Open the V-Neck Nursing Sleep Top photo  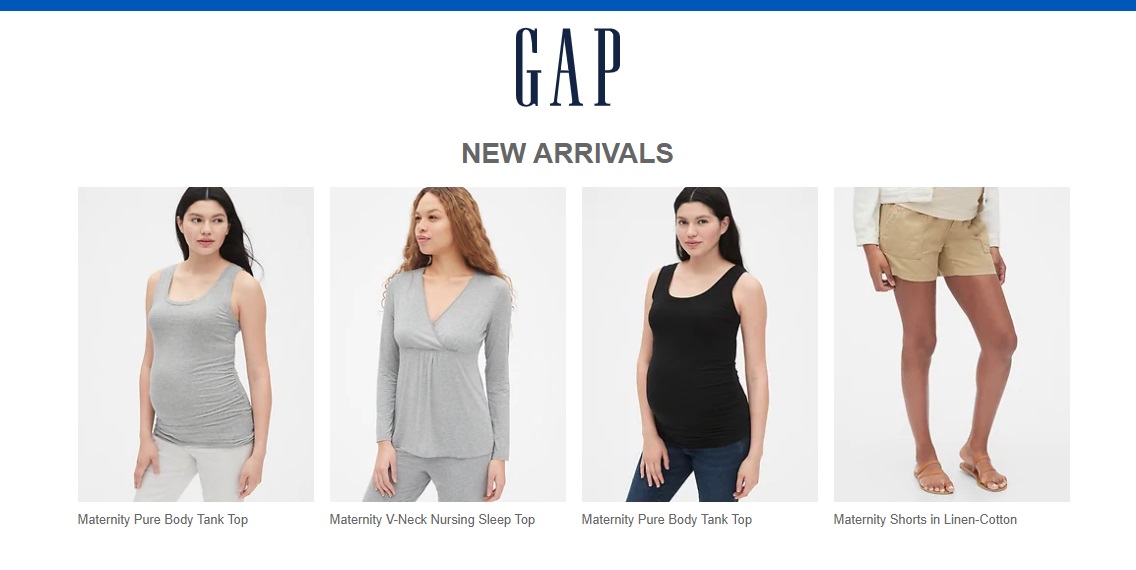click(x=448, y=344)
